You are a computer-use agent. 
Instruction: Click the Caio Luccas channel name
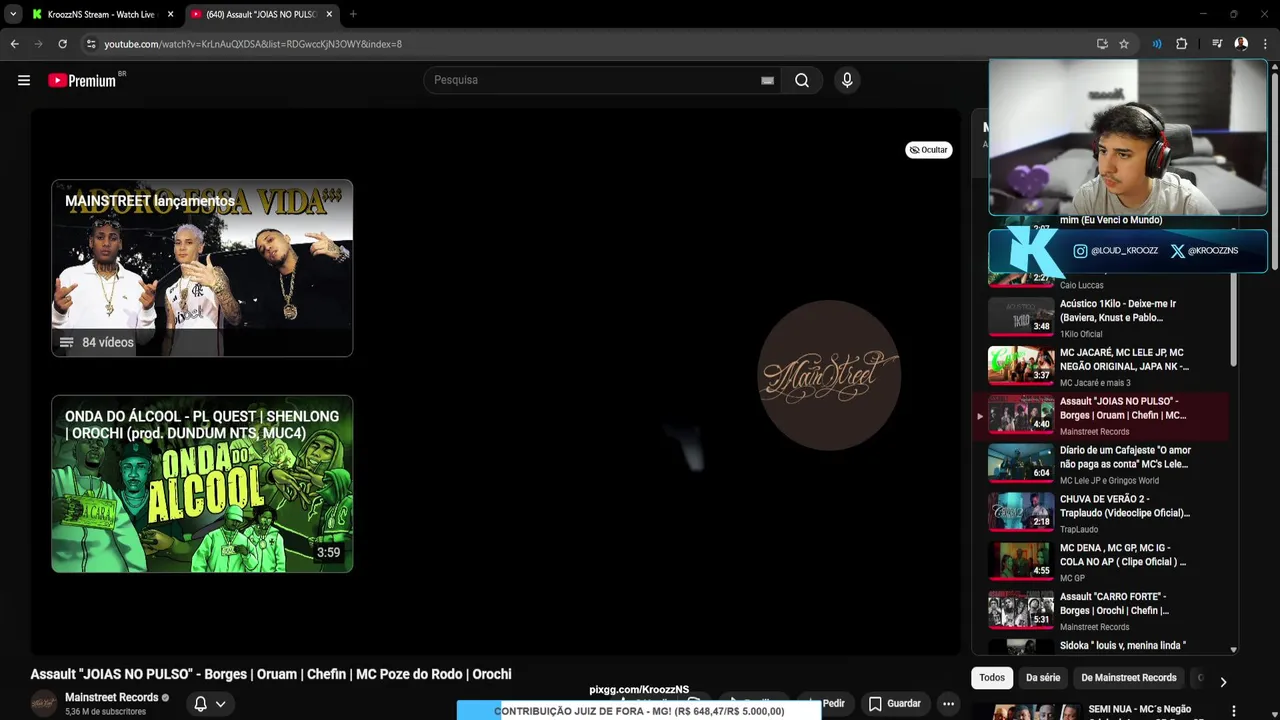pyautogui.click(x=1081, y=285)
